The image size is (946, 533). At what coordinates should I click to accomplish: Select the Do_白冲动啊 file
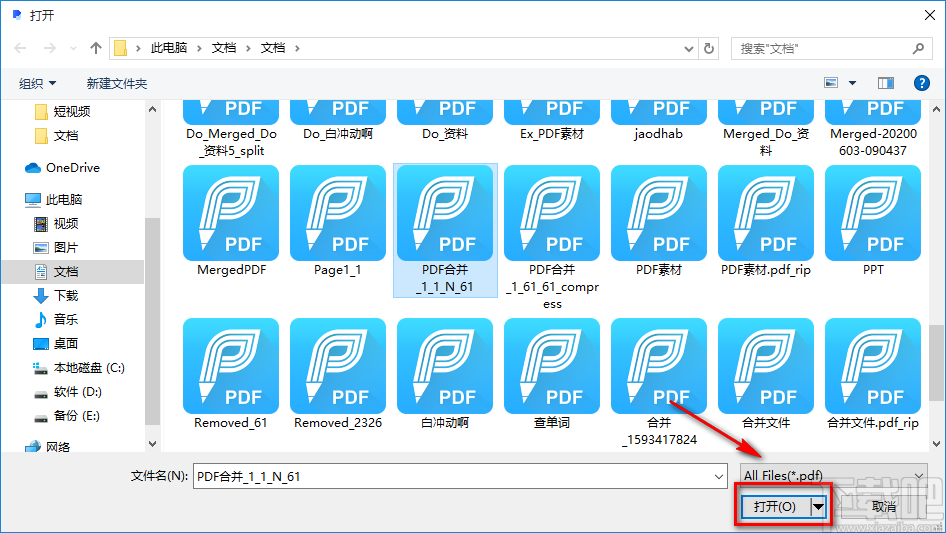tap(338, 121)
